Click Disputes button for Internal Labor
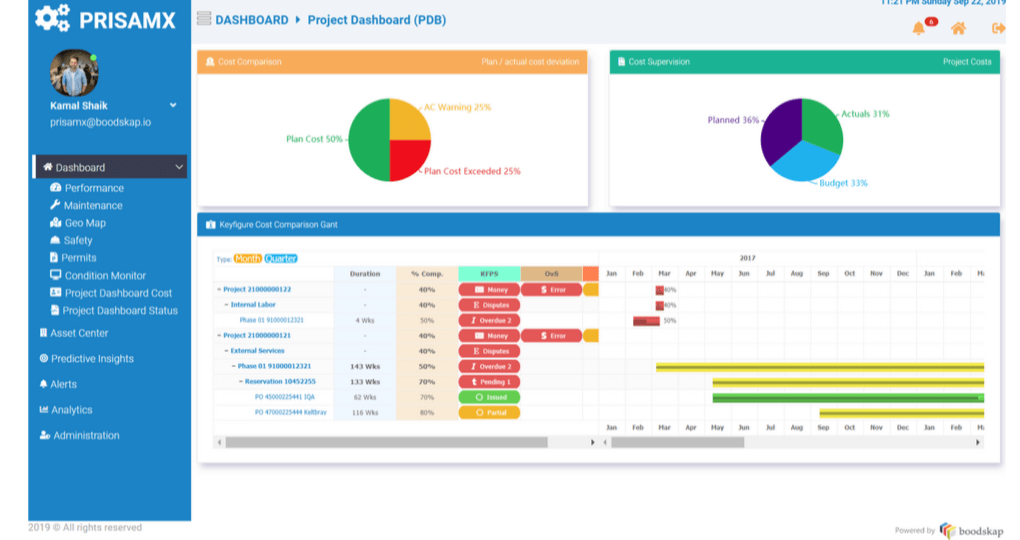This screenshot has width=1020, height=540. click(489, 305)
